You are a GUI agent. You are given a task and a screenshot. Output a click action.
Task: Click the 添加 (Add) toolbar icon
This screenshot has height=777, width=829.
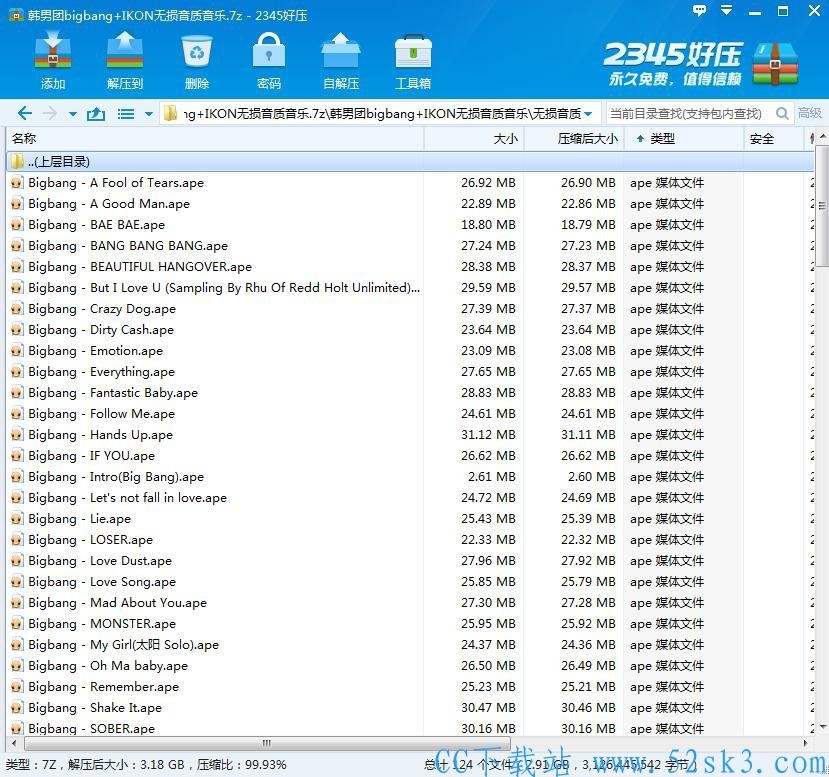53,51
